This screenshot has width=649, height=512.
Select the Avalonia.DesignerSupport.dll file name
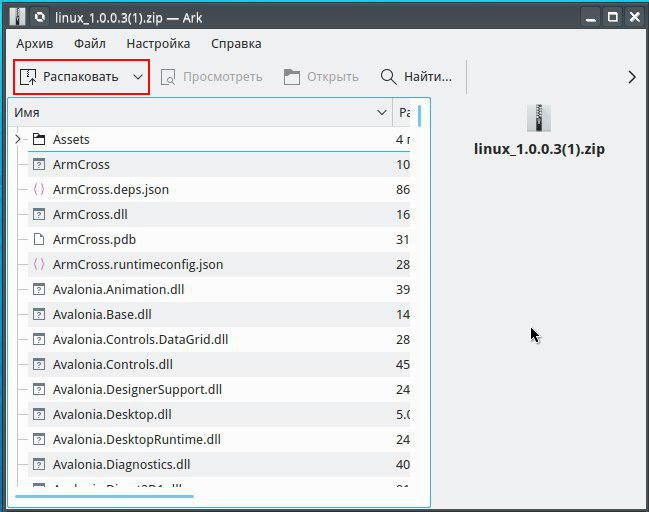pos(137,389)
